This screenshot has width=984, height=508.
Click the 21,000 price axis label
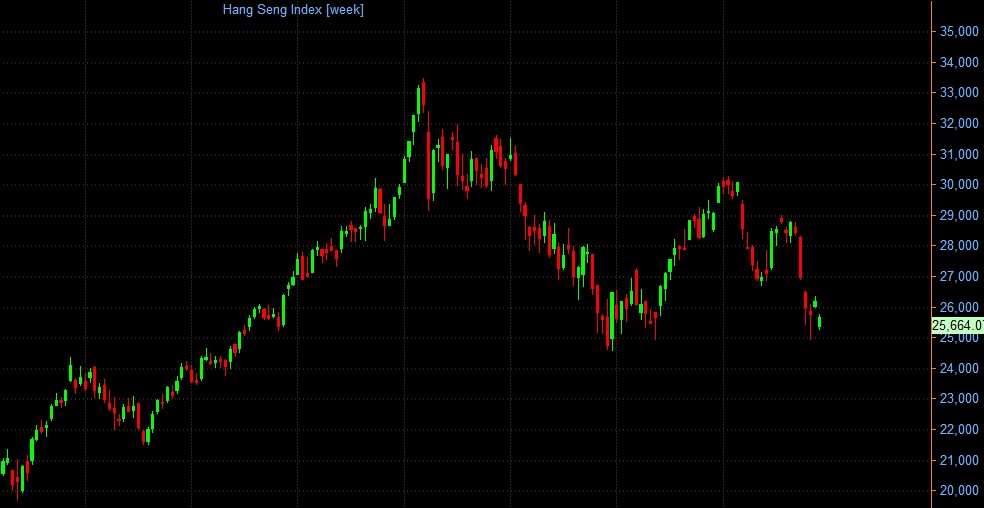point(959,460)
